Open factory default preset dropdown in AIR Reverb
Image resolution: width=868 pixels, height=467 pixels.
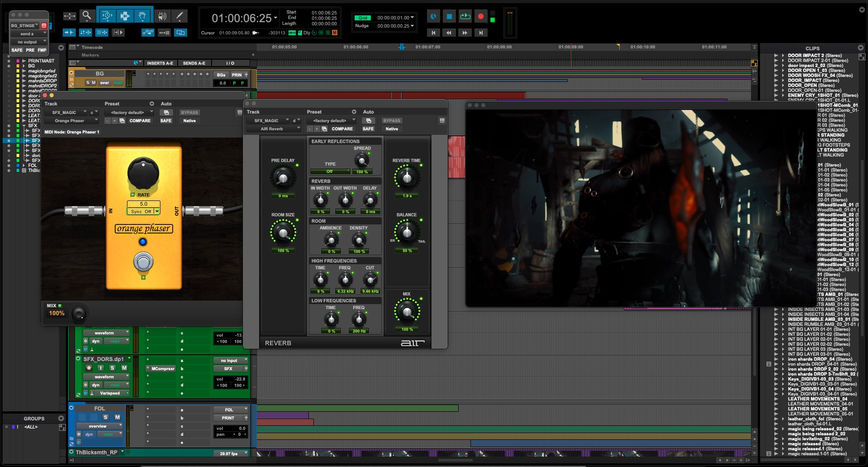pyautogui.click(x=331, y=121)
